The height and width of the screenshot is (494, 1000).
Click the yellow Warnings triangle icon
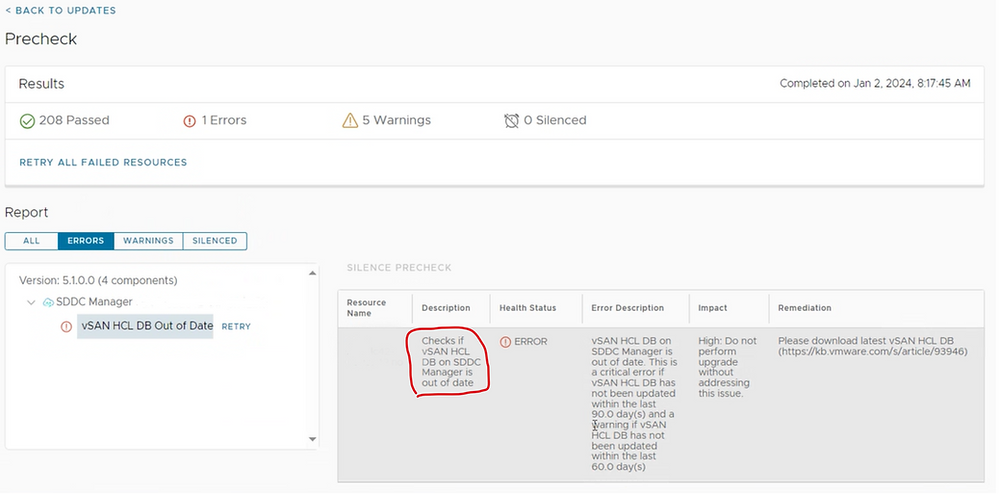[350, 120]
